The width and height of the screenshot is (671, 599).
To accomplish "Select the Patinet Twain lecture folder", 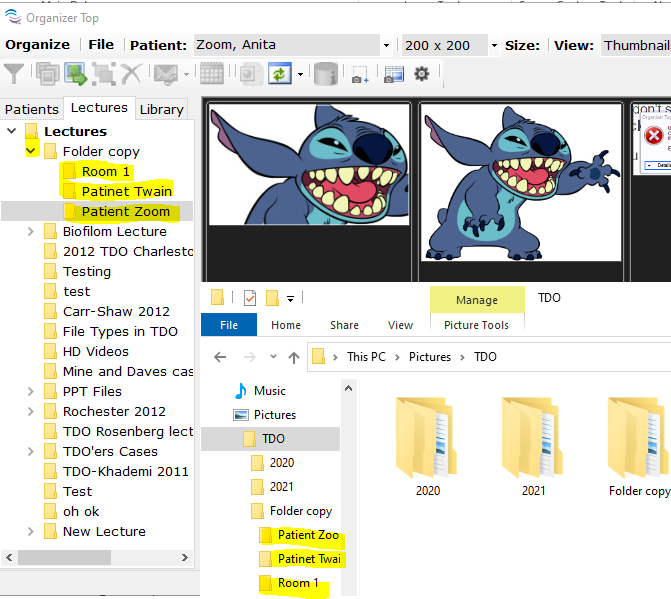I will pos(126,191).
